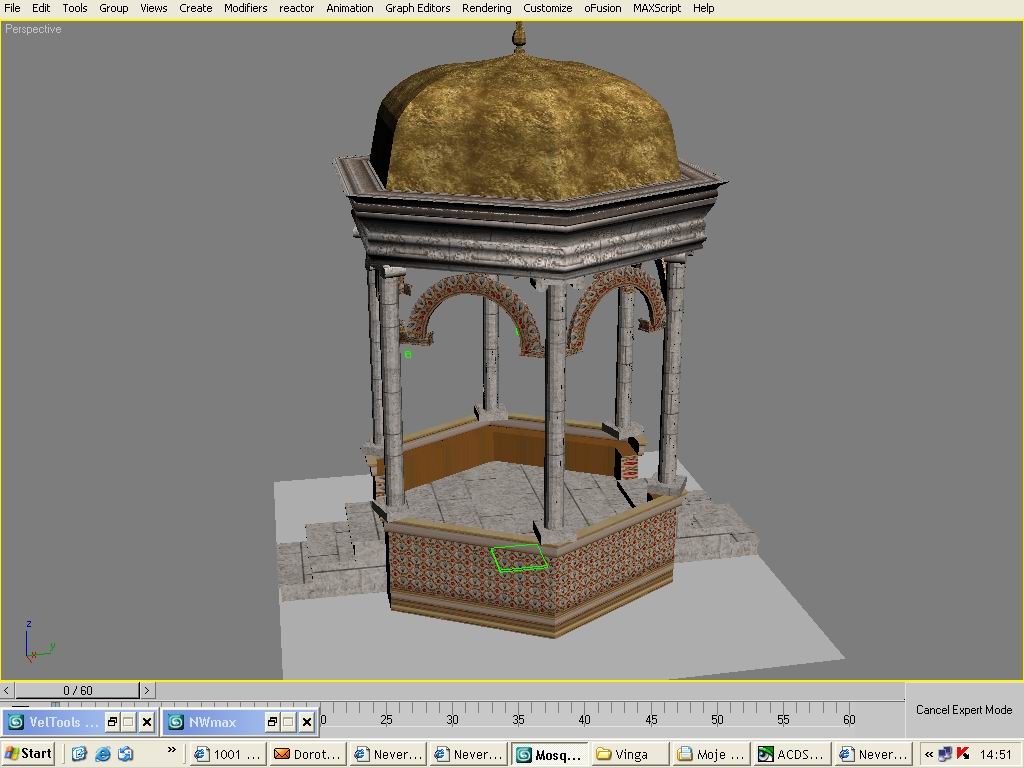
Task: Click the 0 / 60 time slider handle
Action: point(77,690)
